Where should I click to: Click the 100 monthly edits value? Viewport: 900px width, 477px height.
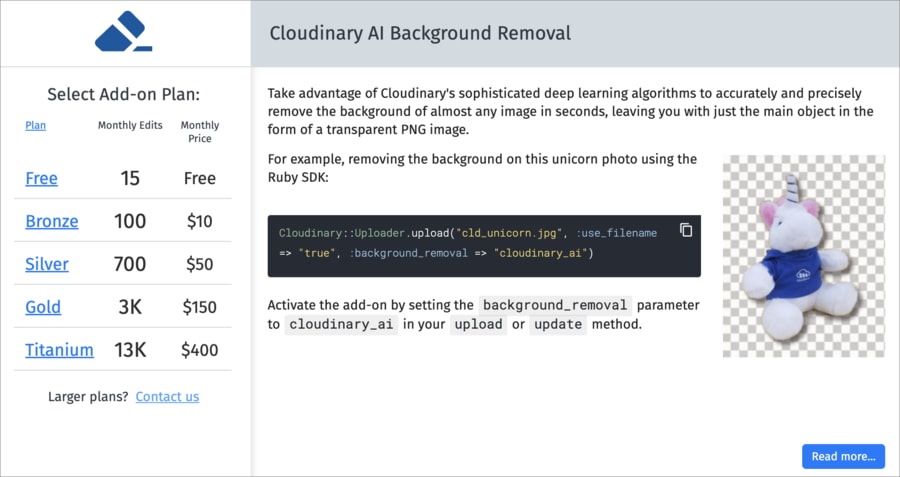[130, 222]
